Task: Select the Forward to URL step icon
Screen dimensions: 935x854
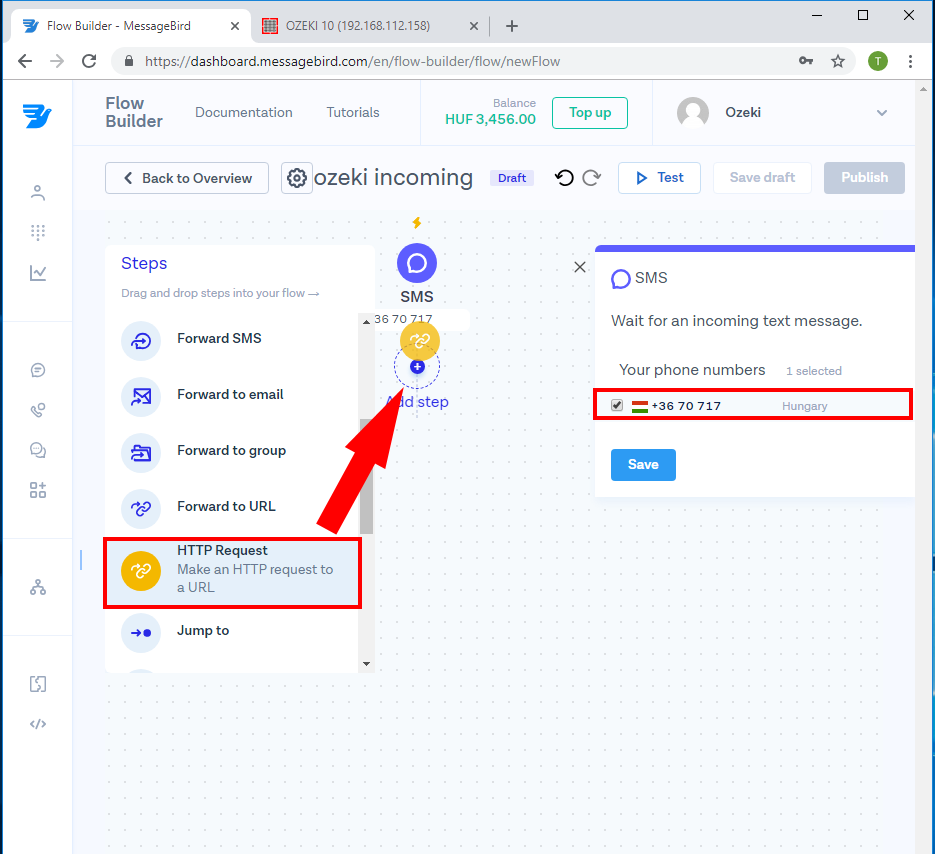Action: coord(141,509)
